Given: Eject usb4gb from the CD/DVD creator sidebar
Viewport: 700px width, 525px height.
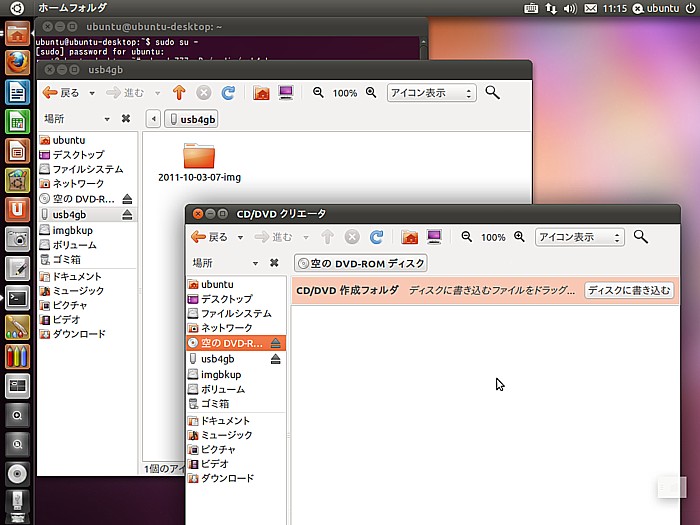Looking at the screenshot, I should click(275, 359).
